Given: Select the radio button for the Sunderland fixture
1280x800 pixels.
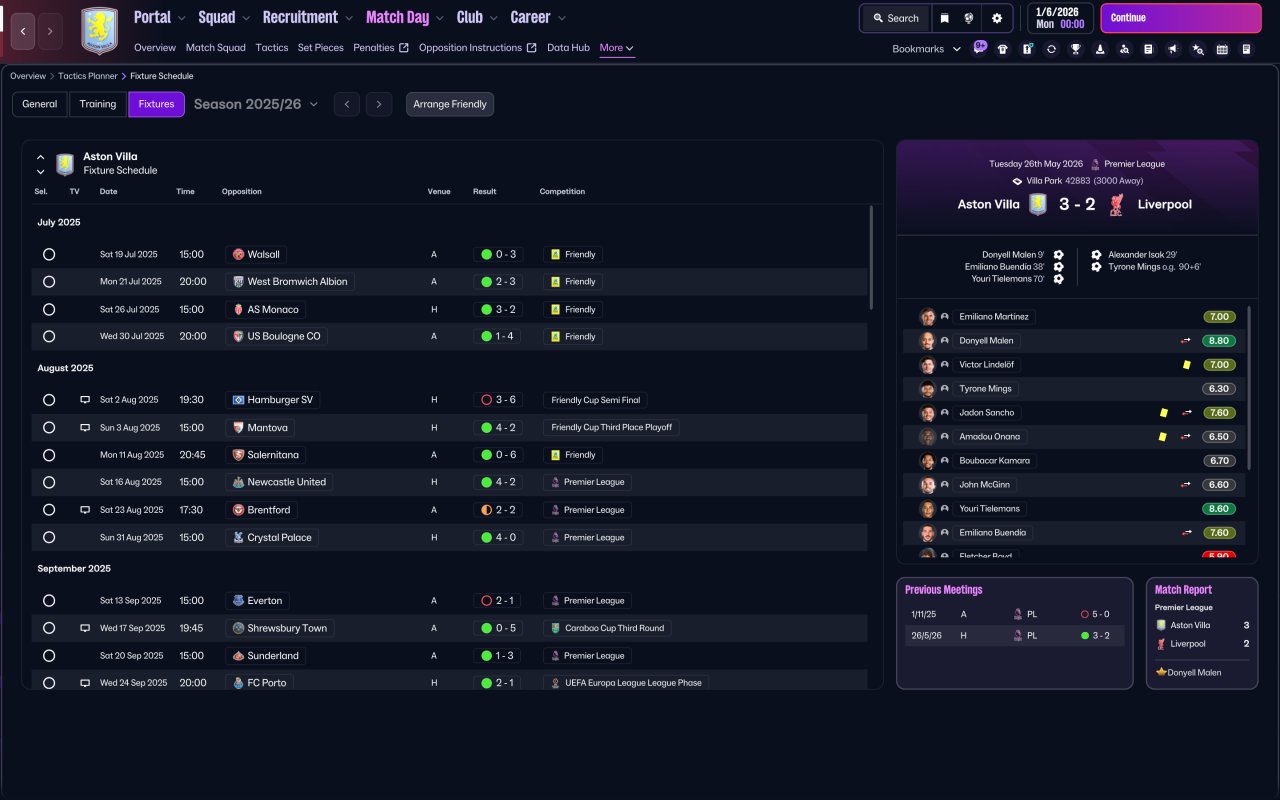Looking at the screenshot, I should 49,656.
